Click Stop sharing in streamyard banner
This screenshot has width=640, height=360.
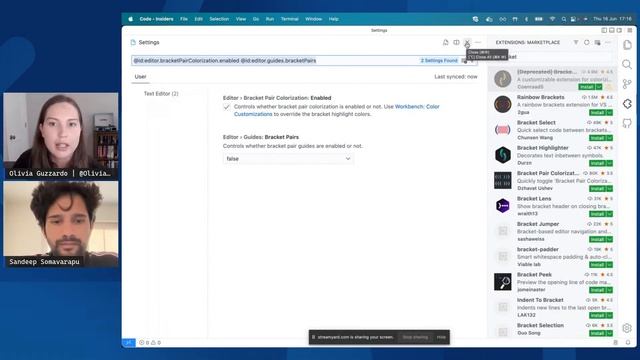click(415, 337)
